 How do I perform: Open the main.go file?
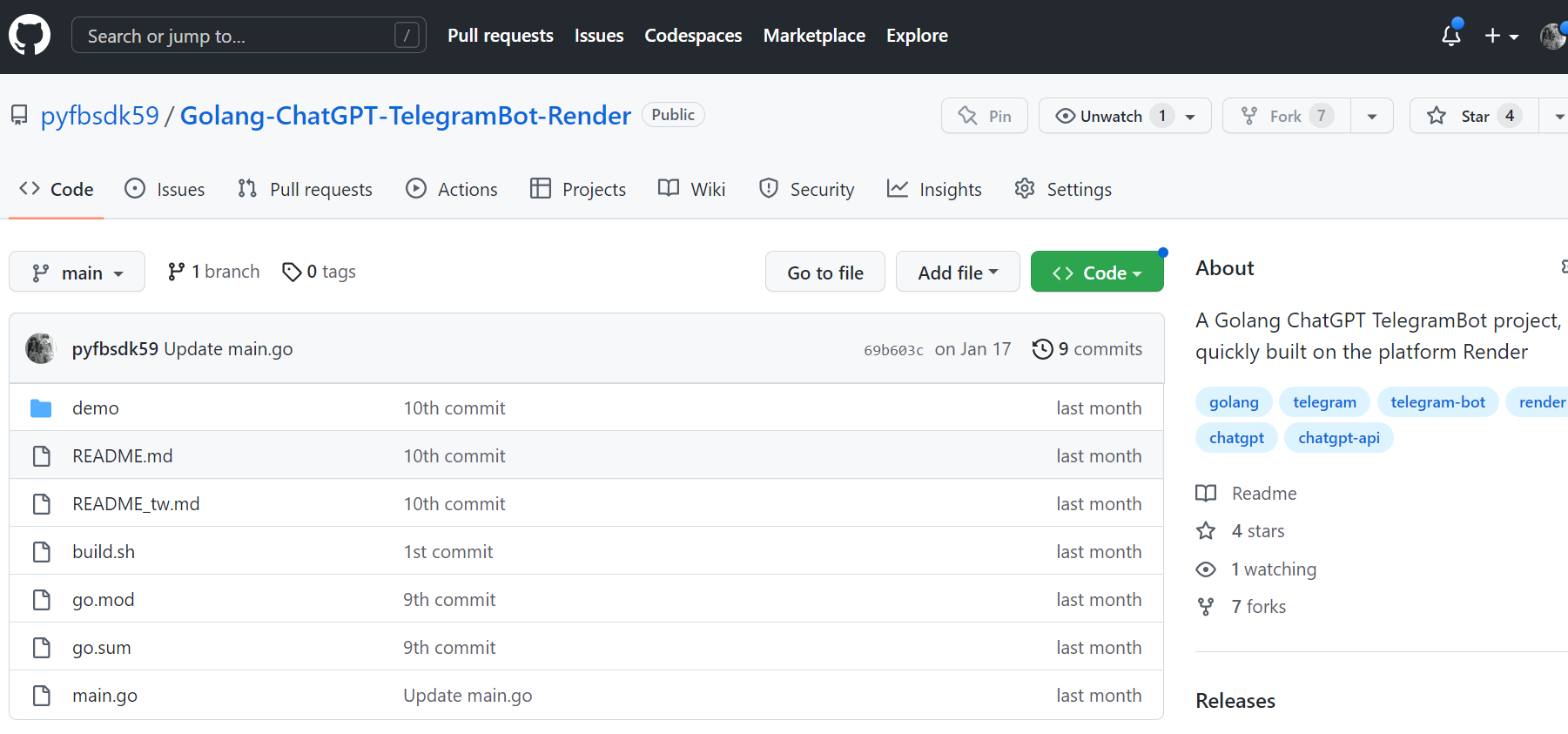coord(104,696)
